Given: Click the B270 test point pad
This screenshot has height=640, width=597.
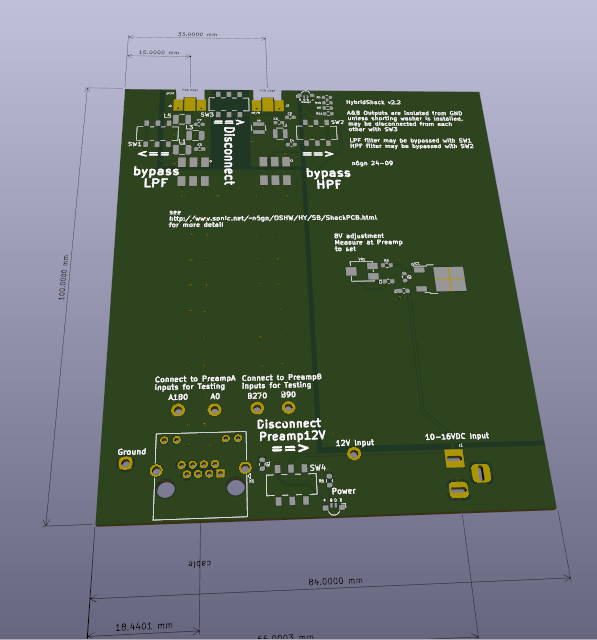Looking at the screenshot, I should click(x=257, y=408).
